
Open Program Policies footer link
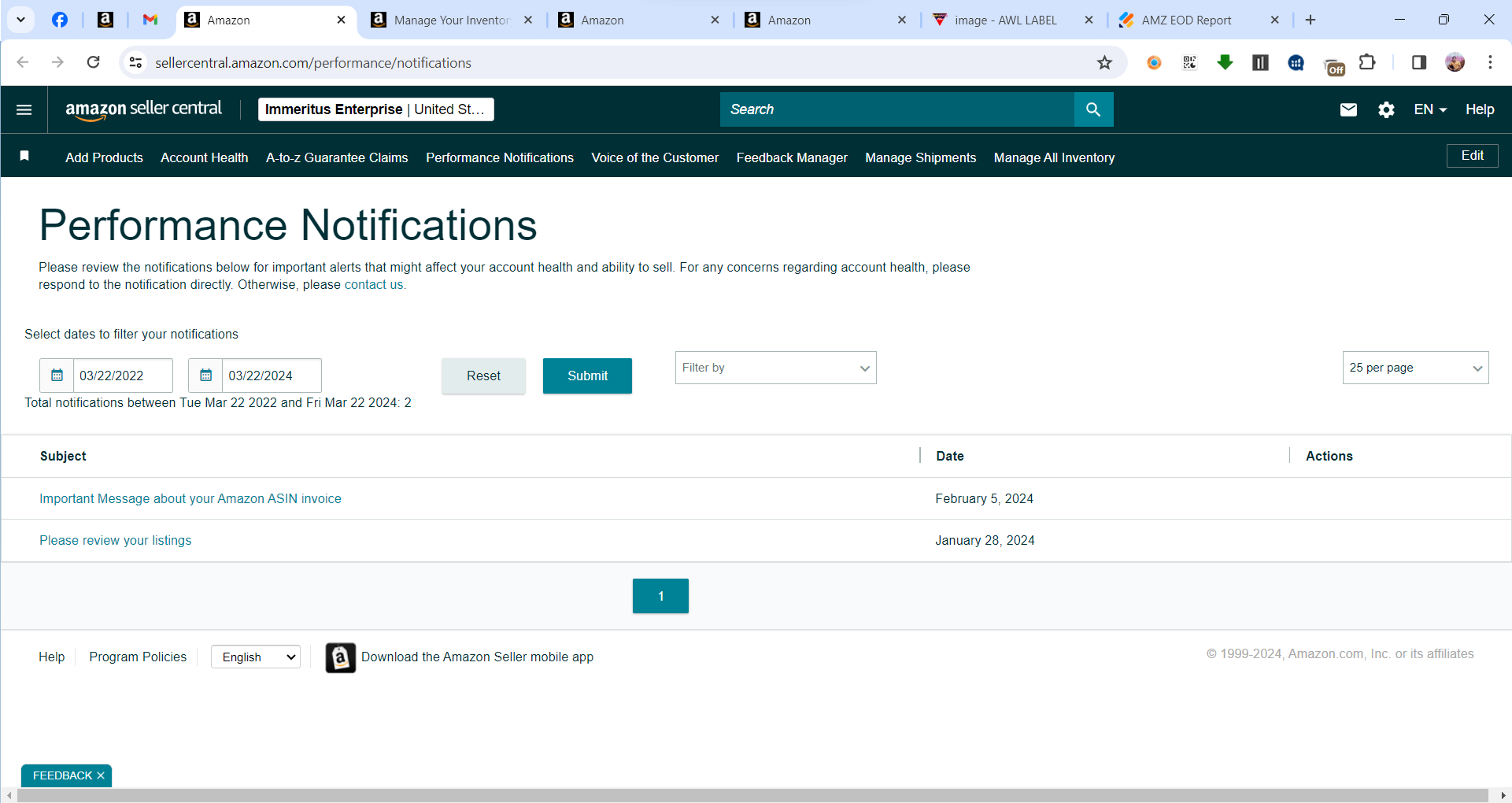(138, 657)
